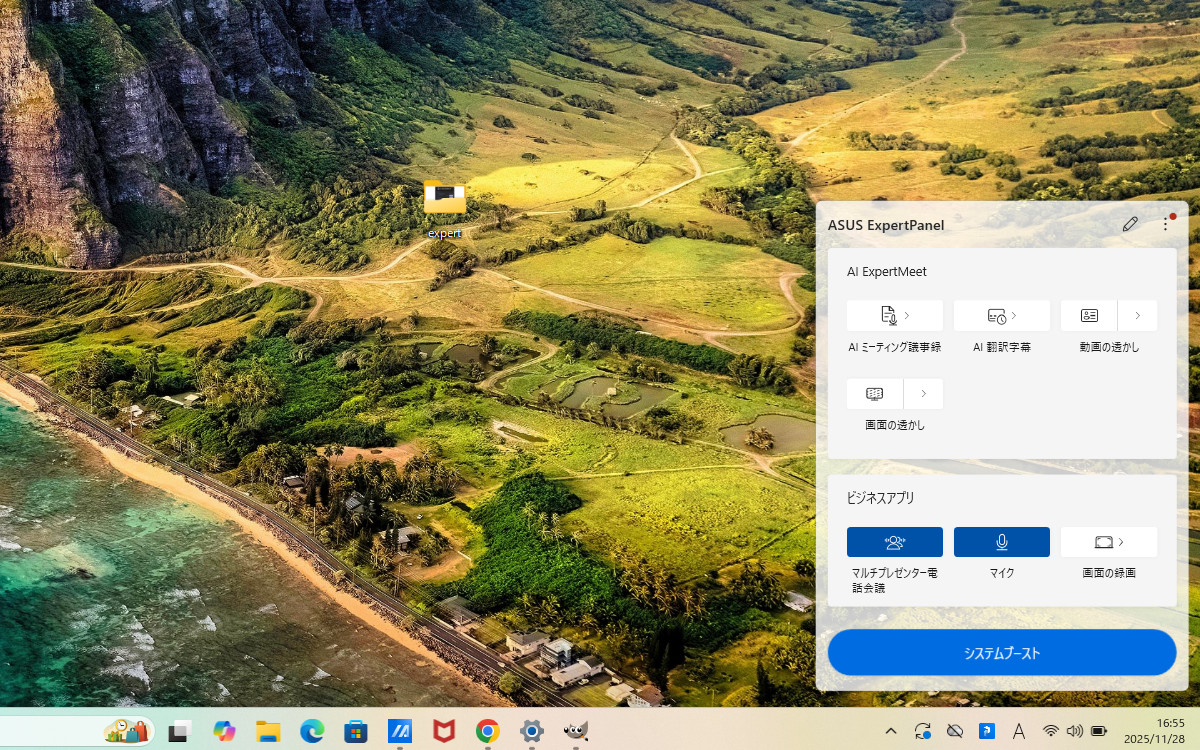Click the pencil edit icon in ExpertPanel header

point(1130,224)
